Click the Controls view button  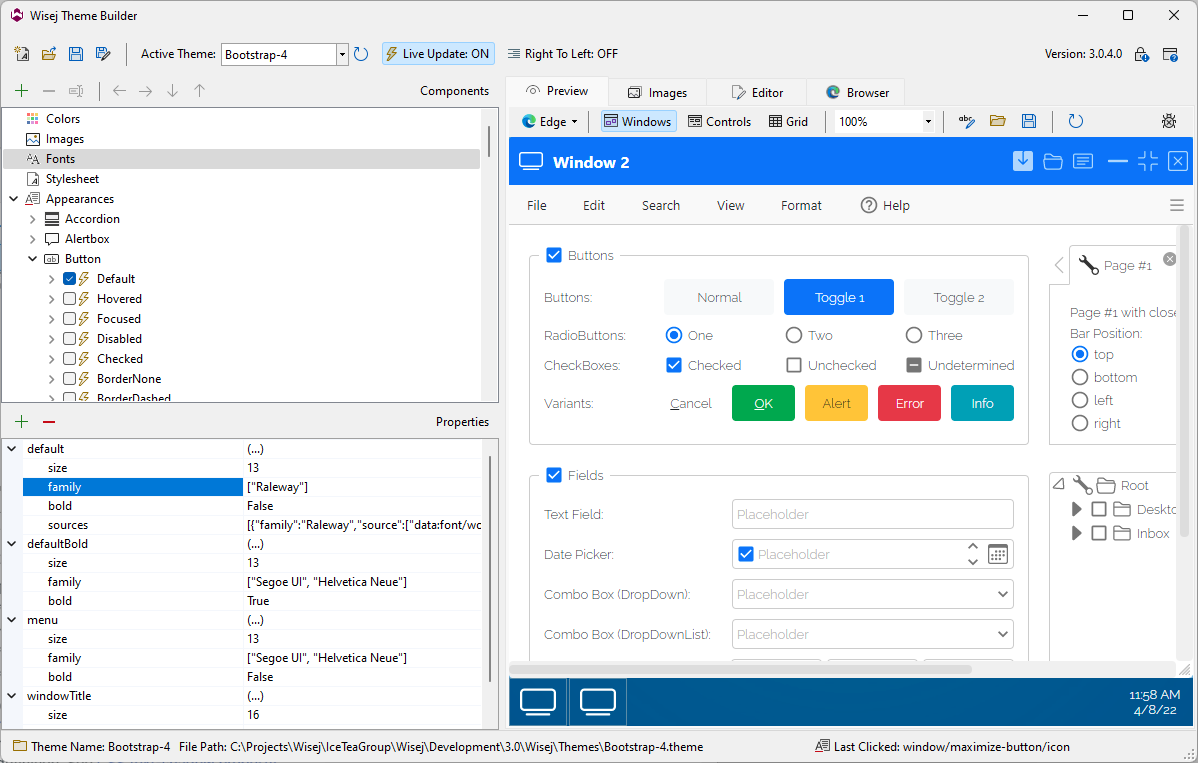(x=720, y=121)
